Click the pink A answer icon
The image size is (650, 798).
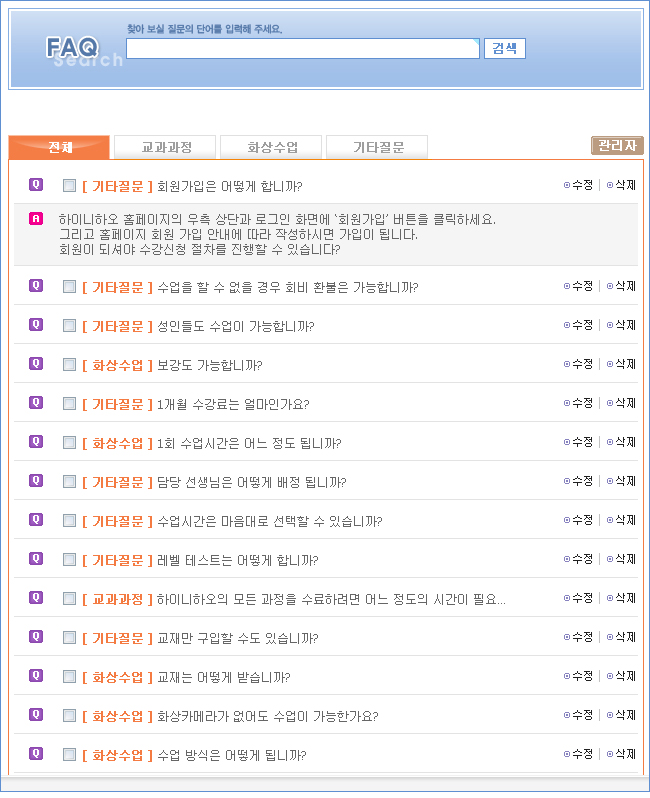point(36,218)
